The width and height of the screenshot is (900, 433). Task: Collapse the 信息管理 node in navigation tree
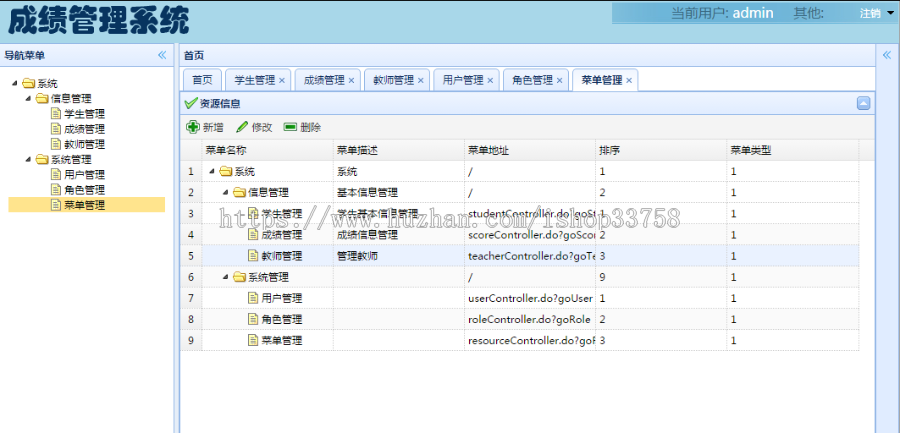[29, 99]
